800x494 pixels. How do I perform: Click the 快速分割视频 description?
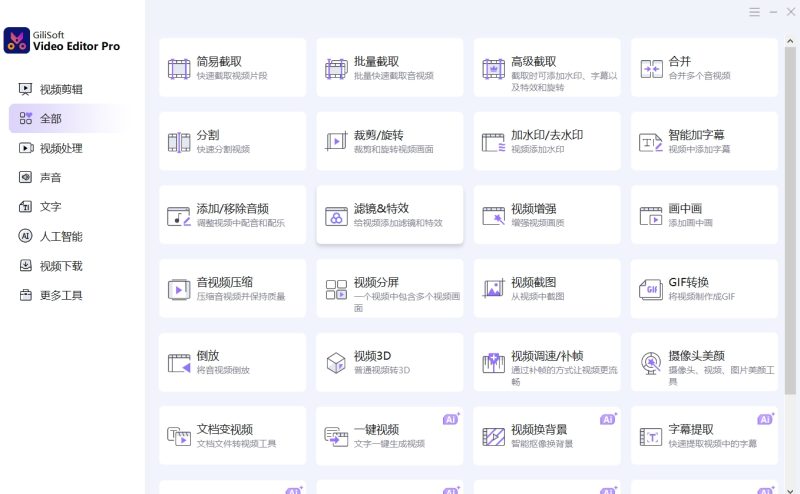click(x=223, y=149)
